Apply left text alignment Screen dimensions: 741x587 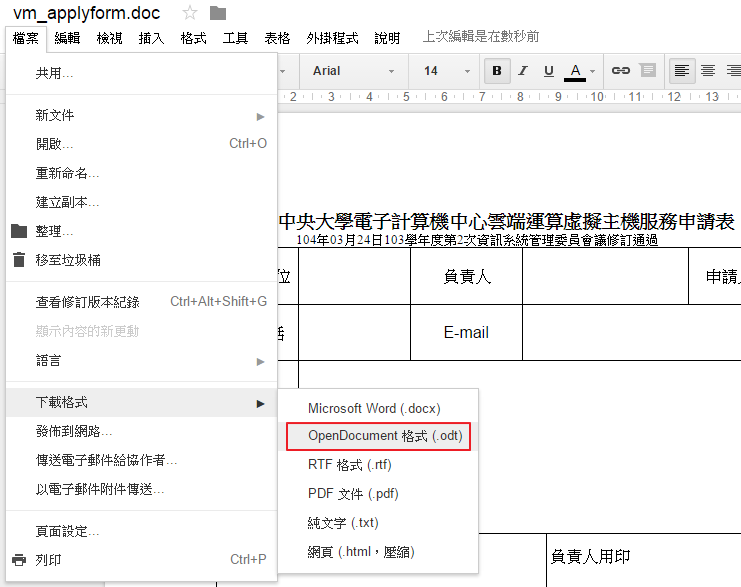click(682, 71)
